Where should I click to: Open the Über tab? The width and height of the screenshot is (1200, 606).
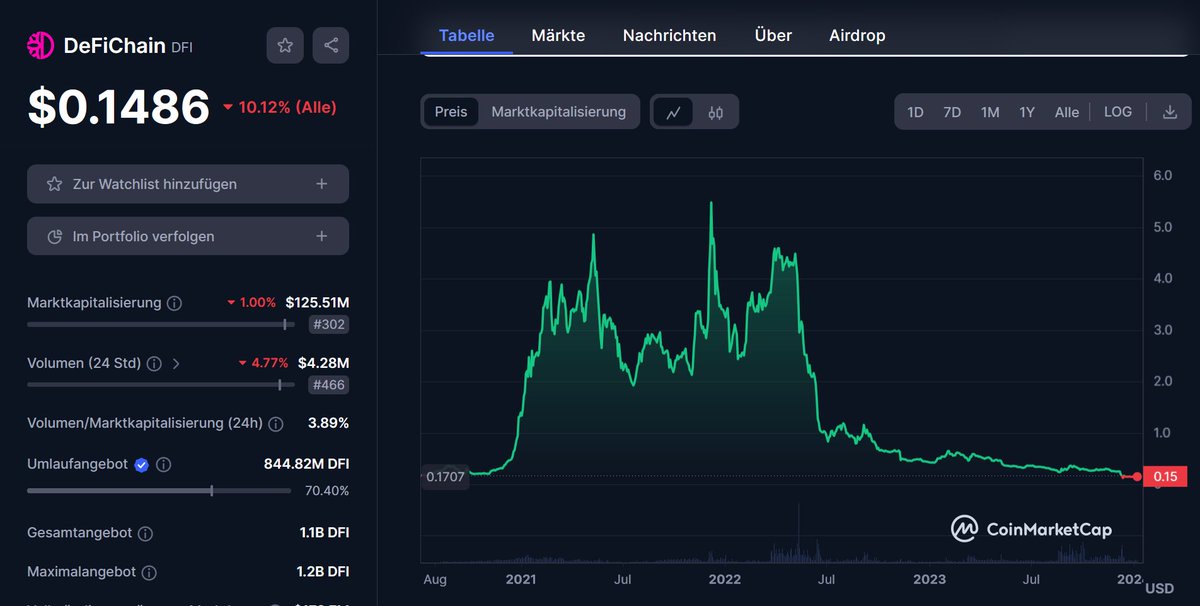tap(773, 35)
